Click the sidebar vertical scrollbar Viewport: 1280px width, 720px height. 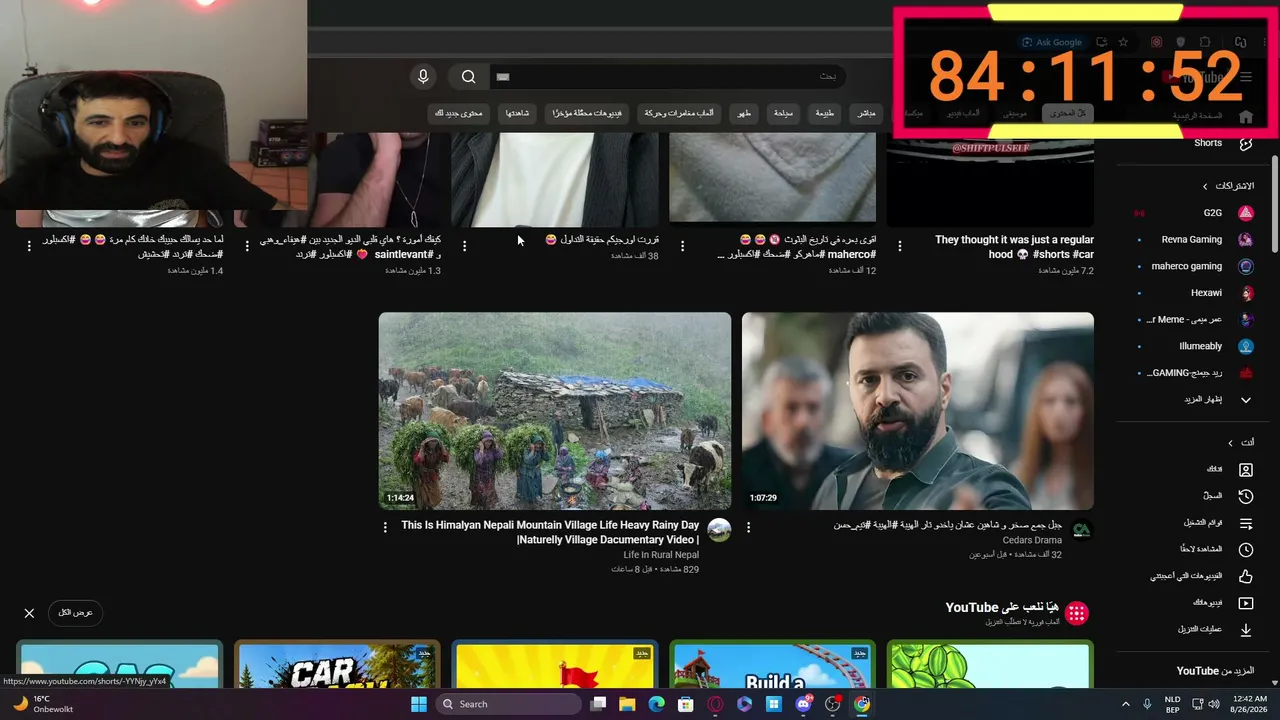tap(1275, 205)
